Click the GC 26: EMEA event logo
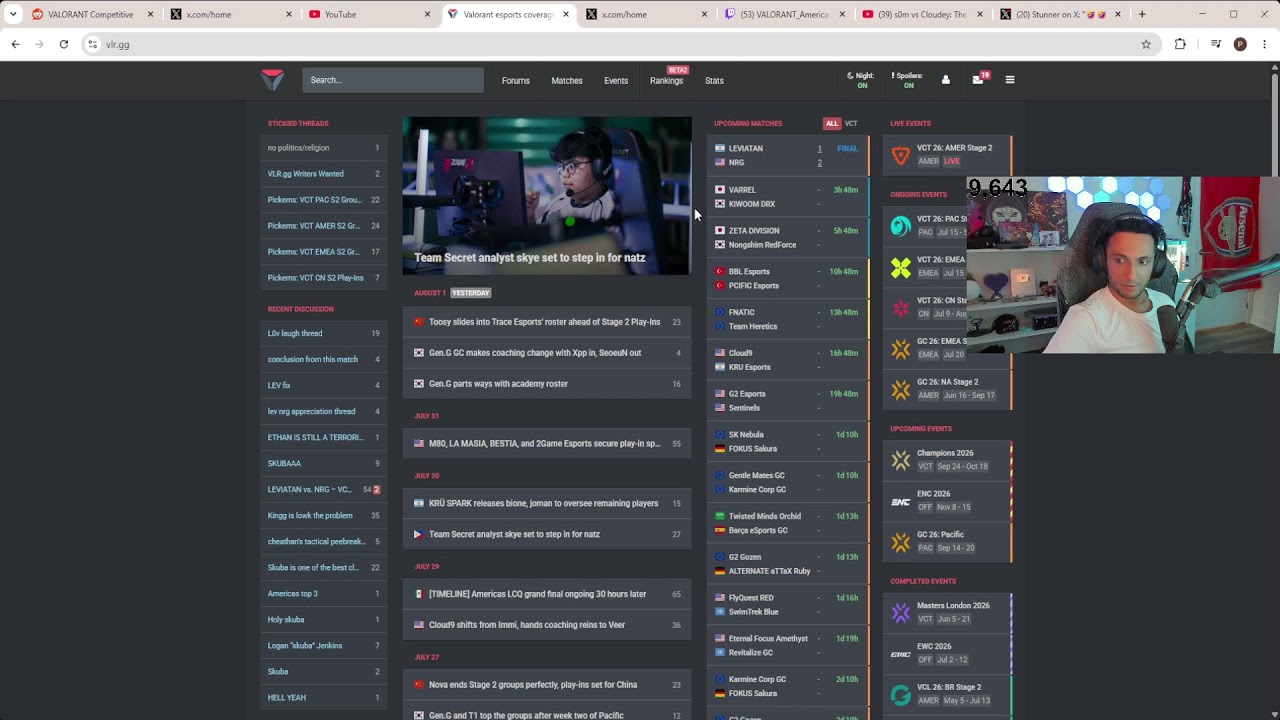 tap(901, 348)
